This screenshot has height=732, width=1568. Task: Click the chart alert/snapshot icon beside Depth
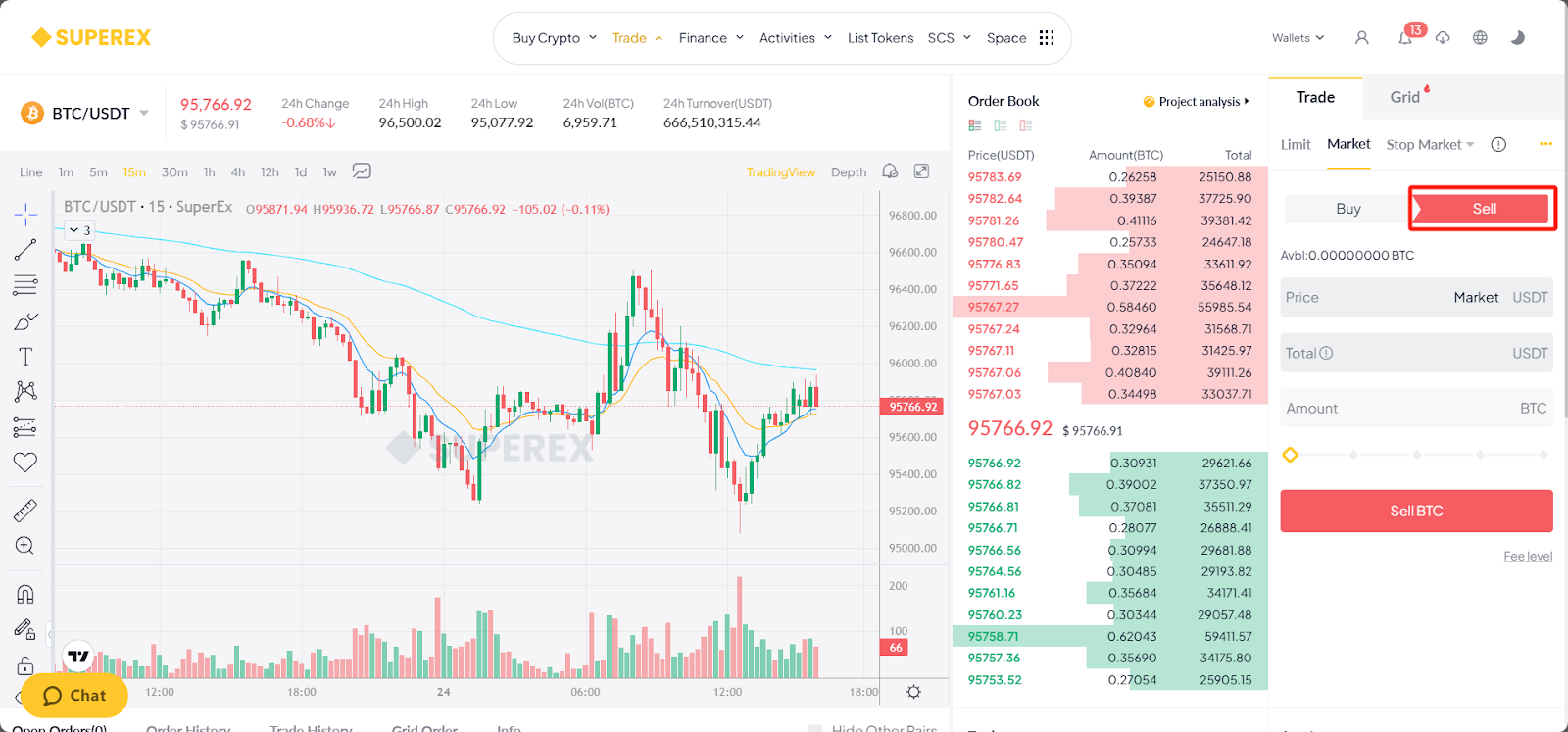coord(890,171)
